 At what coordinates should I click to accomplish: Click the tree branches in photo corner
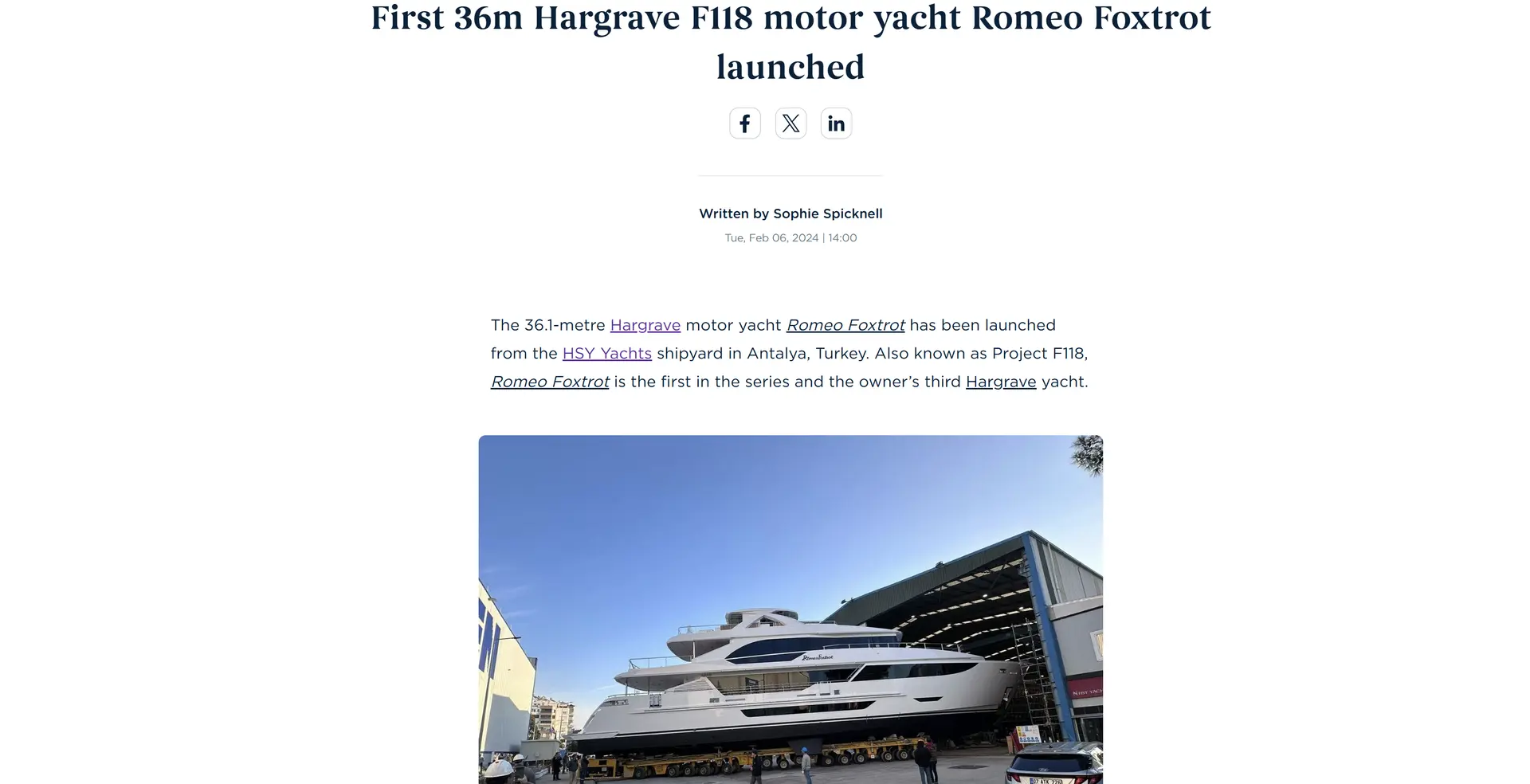[1087, 456]
